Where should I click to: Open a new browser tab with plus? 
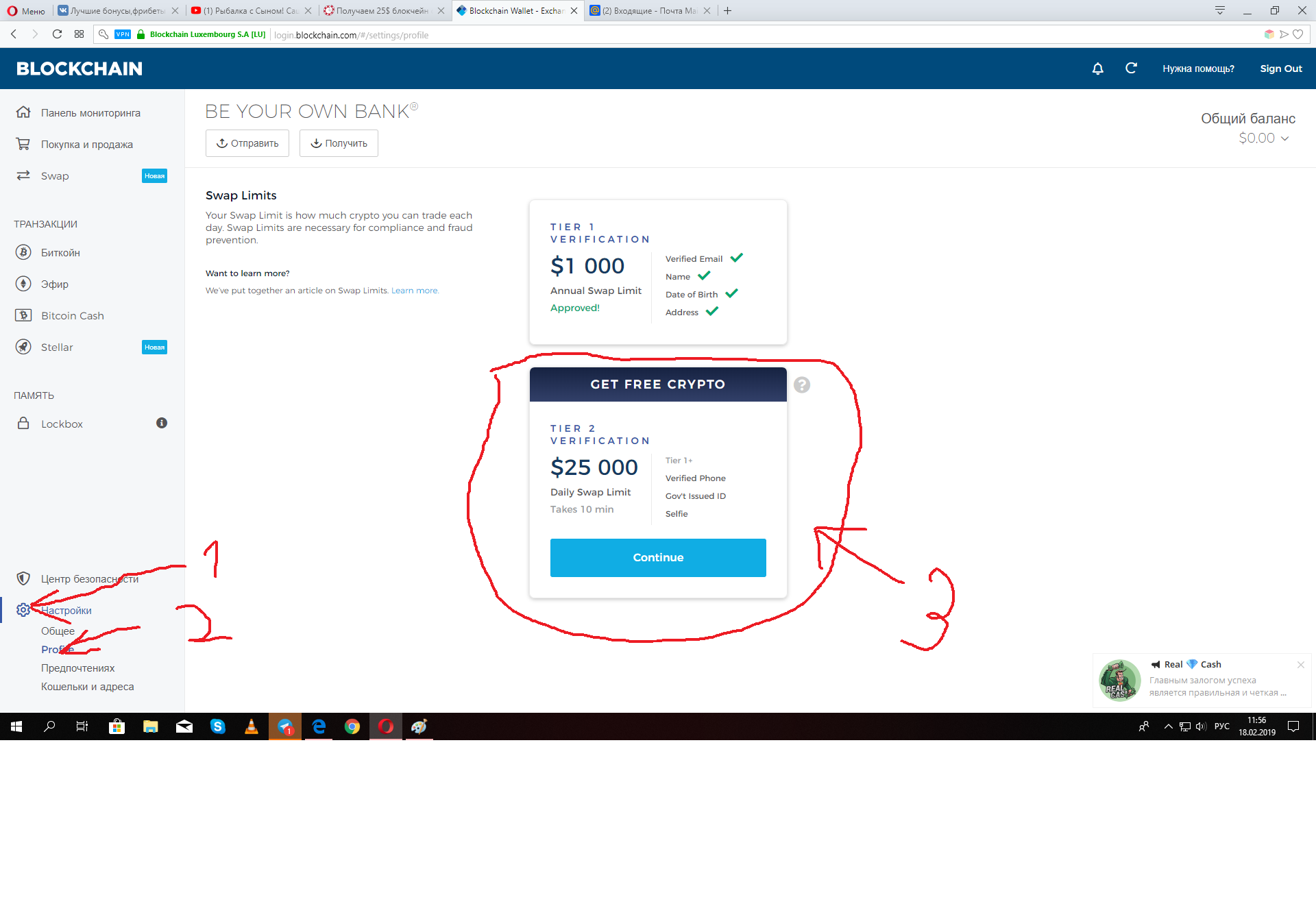pyautogui.click(x=727, y=10)
